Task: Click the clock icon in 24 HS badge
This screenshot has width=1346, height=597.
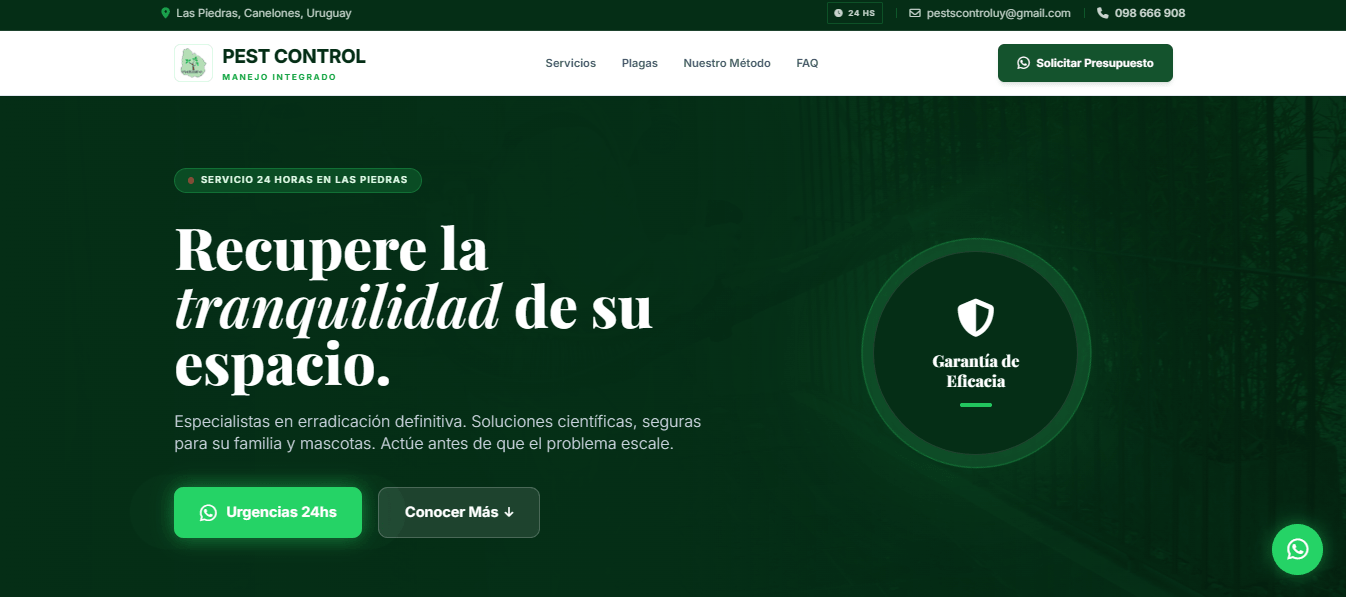Action: click(x=838, y=13)
